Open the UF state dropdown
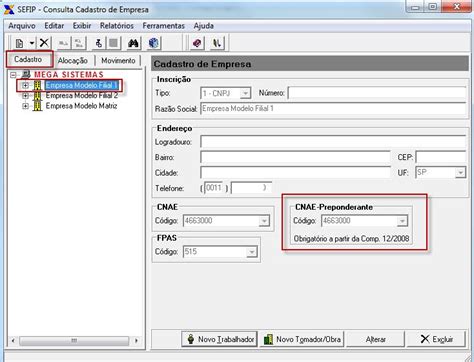The width and height of the screenshot is (474, 362). coord(460,173)
